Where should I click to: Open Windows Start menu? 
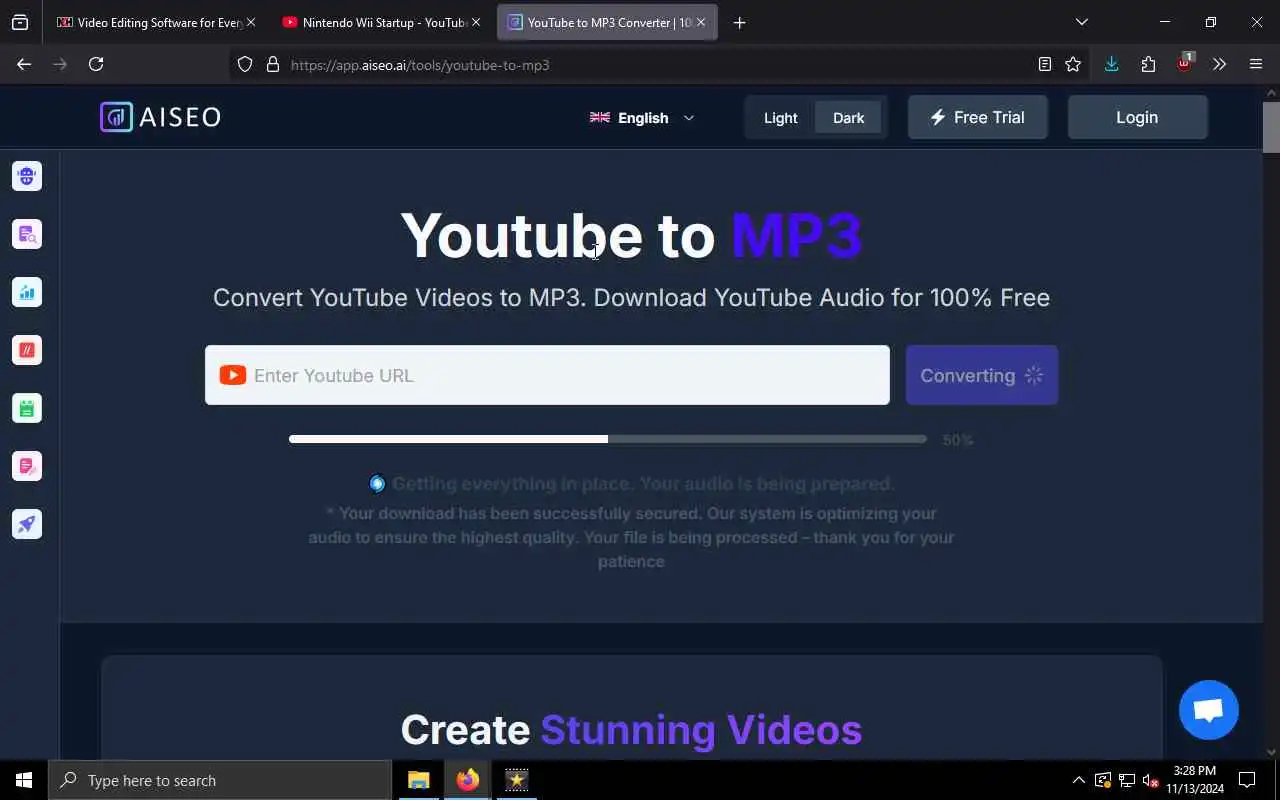24,780
